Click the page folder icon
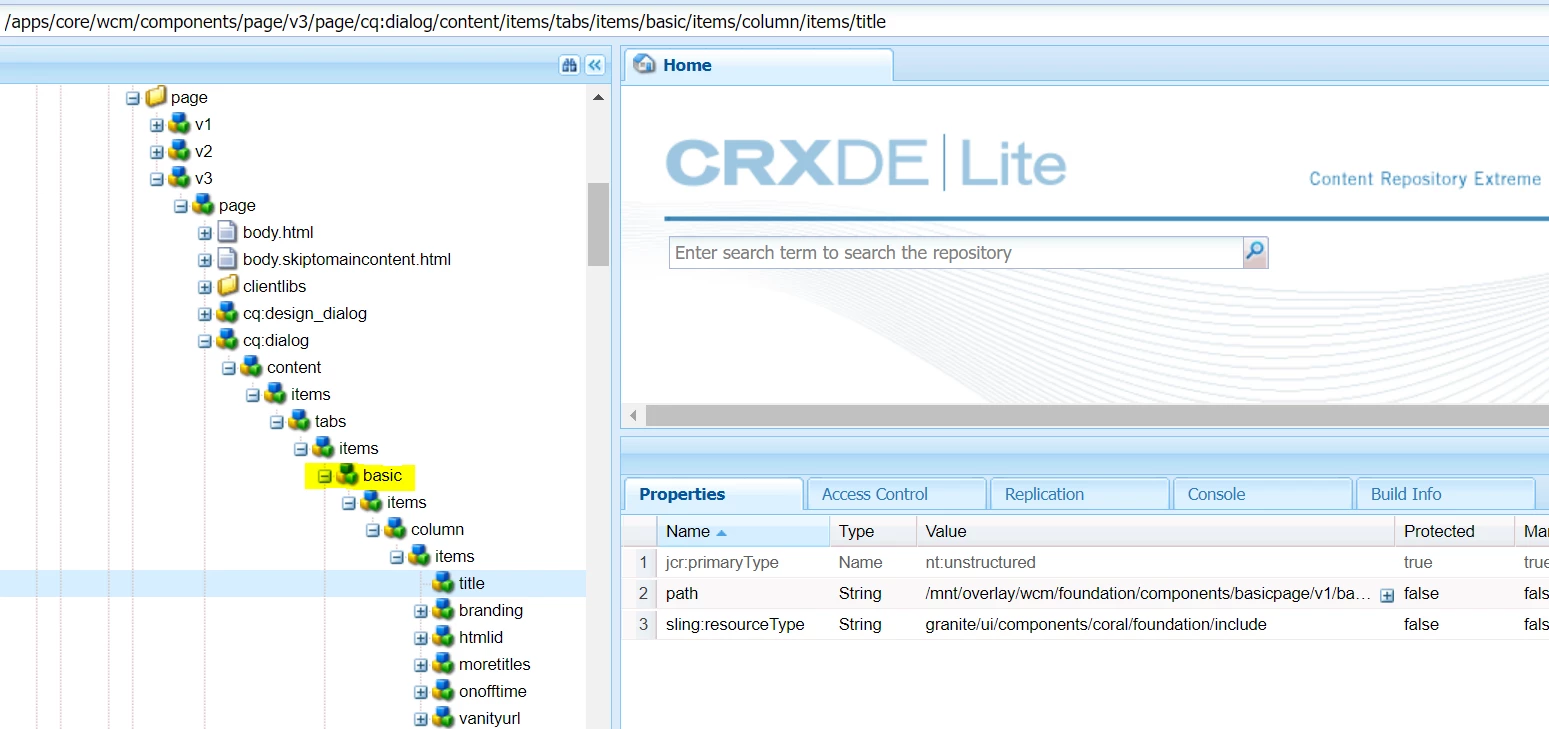 tap(155, 97)
